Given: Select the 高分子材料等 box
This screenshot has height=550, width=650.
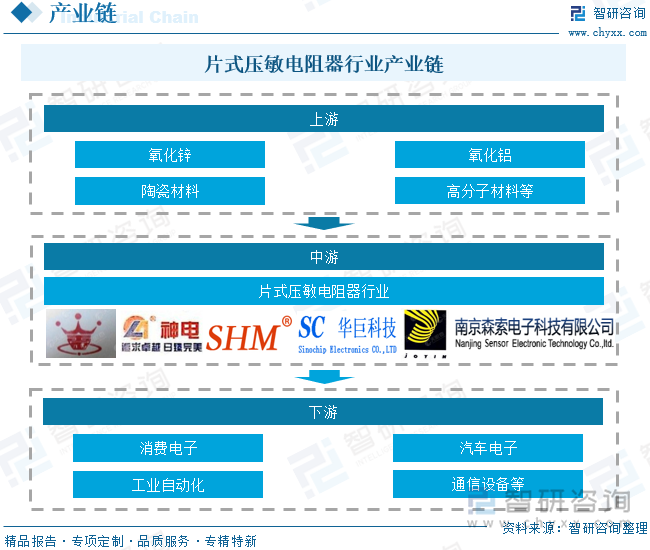Looking at the screenshot, I should pyautogui.click(x=490, y=191).
